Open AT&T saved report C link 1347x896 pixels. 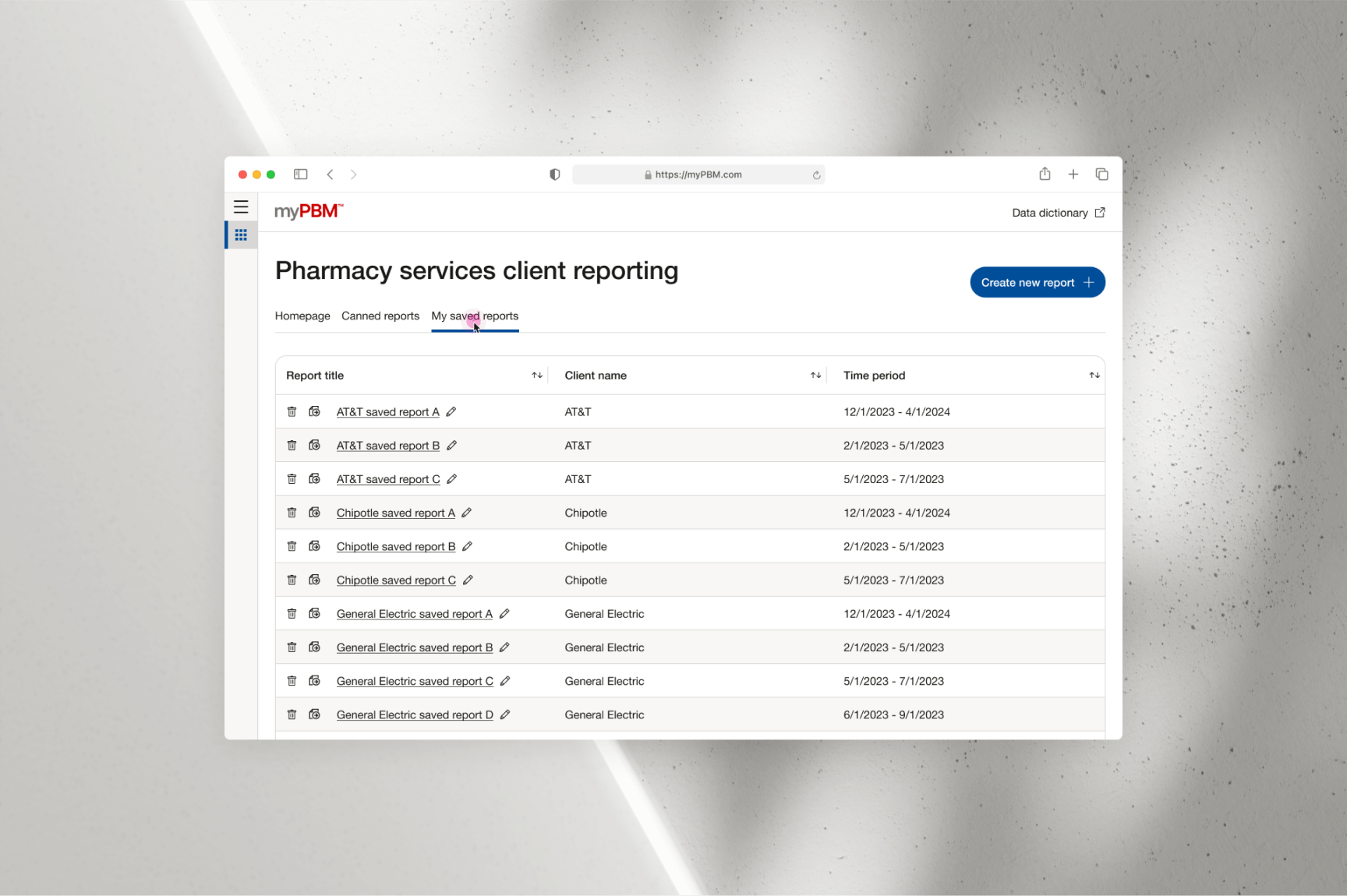coord(388,479)
